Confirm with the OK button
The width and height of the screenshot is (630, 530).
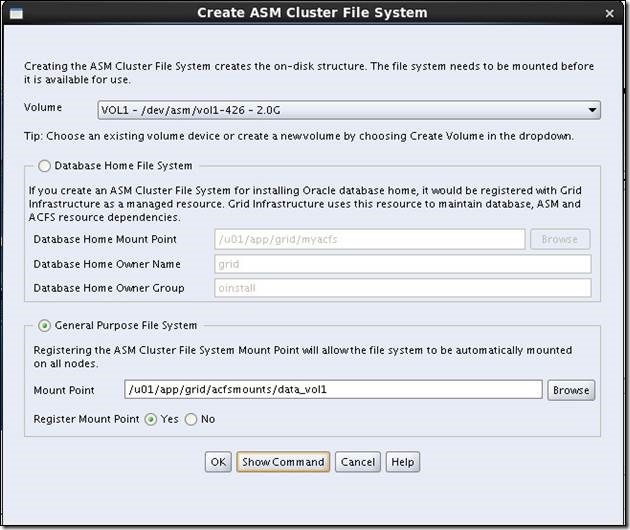click(x=218, y=462)
